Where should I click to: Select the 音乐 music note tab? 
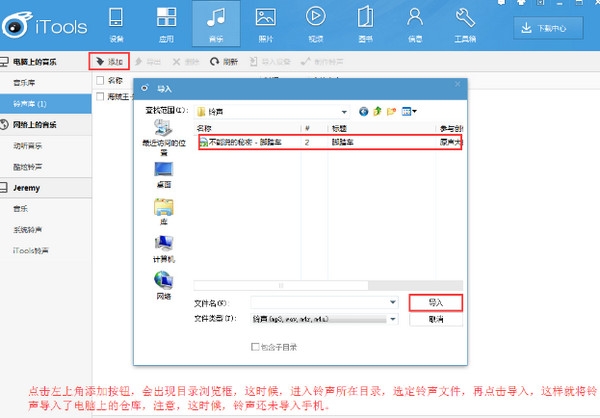216,24
